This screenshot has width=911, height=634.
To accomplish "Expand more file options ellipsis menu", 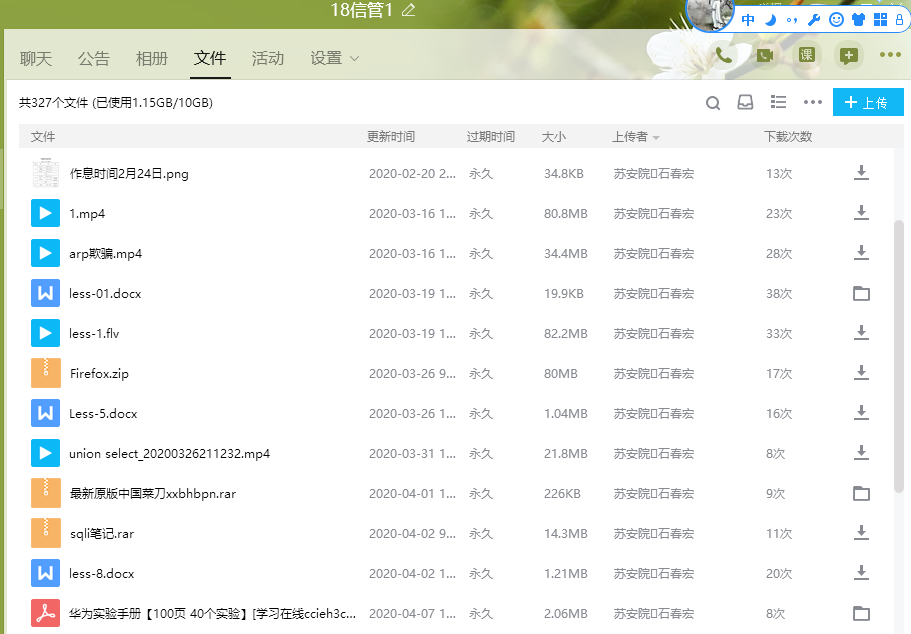I will (812, 103).
